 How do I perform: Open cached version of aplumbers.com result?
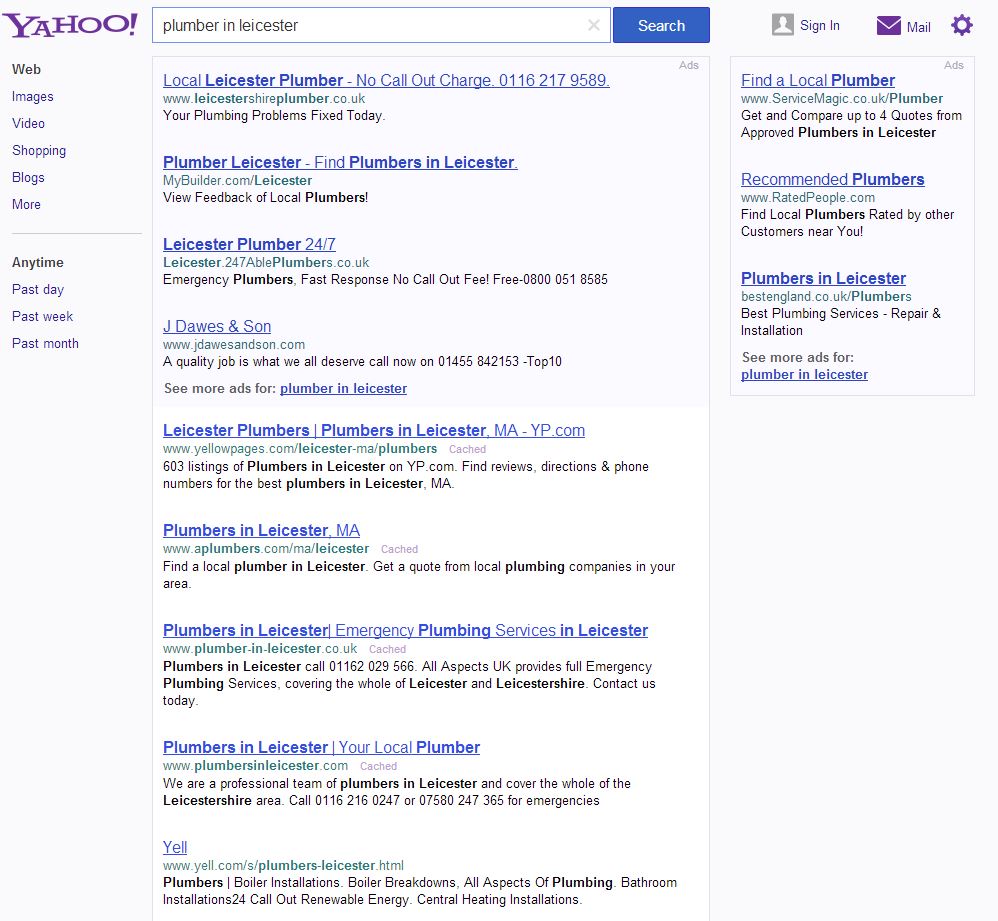(x=399, y=549)
